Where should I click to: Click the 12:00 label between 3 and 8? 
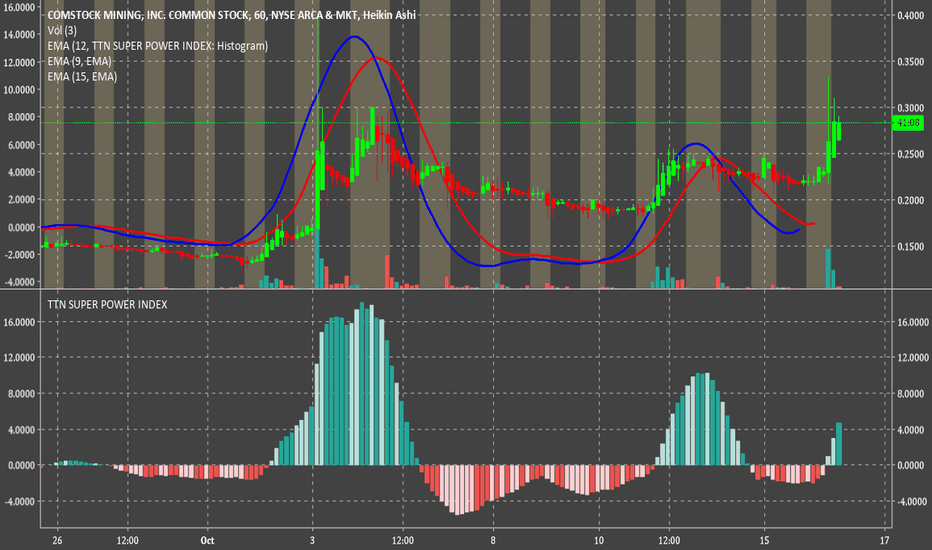(402, 540)
